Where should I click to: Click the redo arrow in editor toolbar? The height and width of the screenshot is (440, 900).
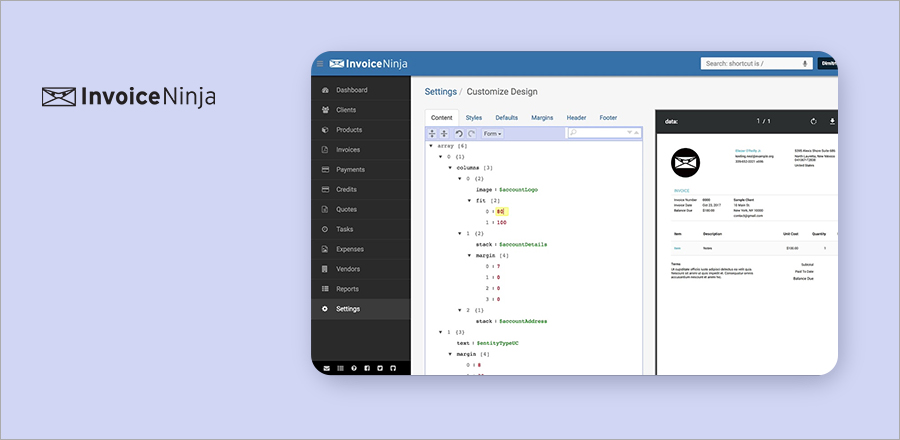(x=471, y=134)
